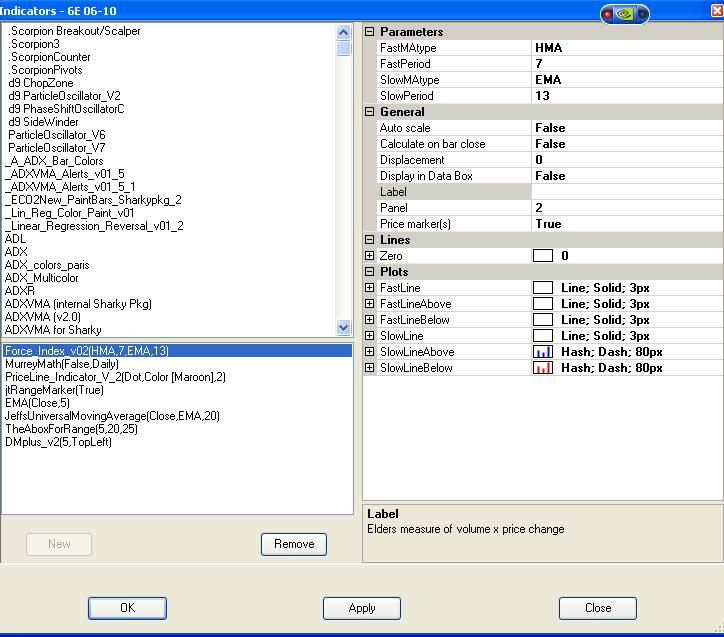Edit the FastPeriod value 7

click(x=627, y=64)
